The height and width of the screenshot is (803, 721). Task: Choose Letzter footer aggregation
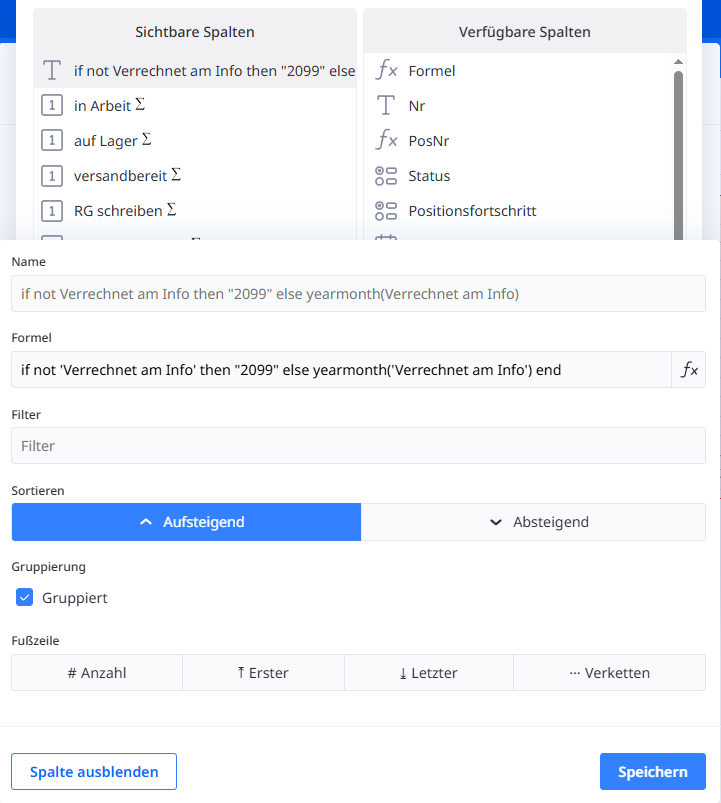(428, 673)
